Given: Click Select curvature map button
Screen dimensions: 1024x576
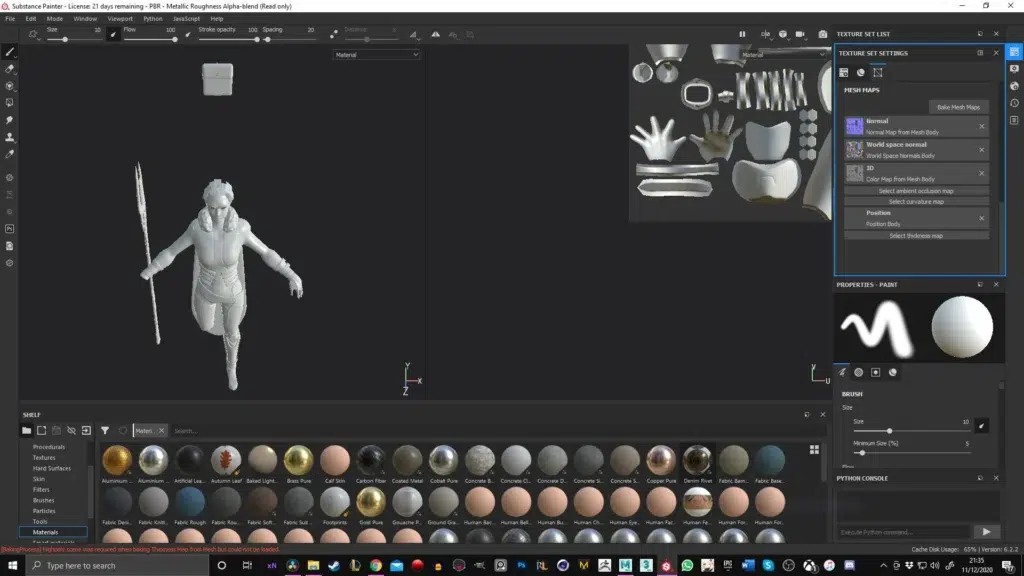Looking at the screenshot, I should pos(916,202).
